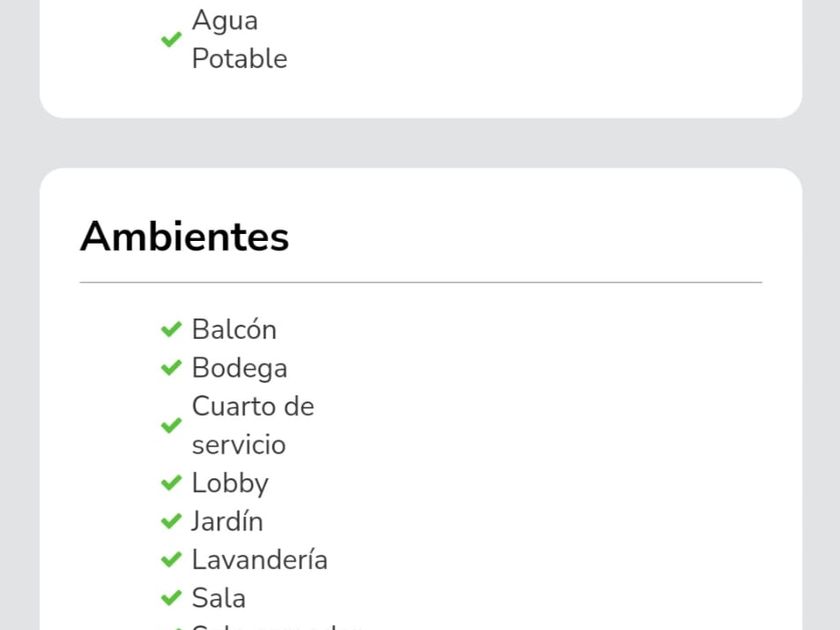
Task: Select the Agua Potable text label
Action: (239, 40)
